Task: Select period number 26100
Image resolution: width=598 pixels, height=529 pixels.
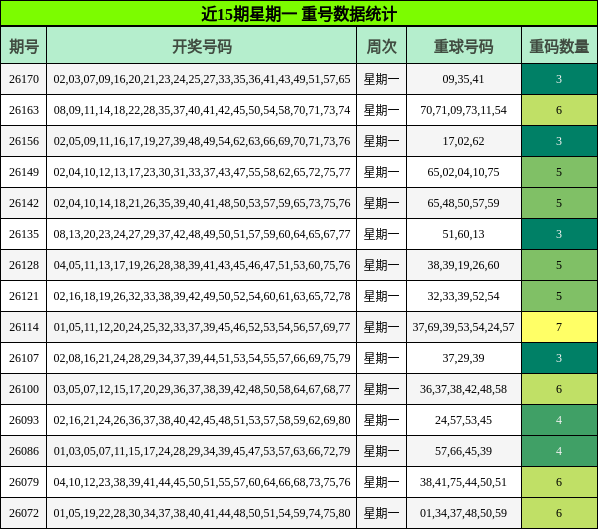Action: [x=24, y=389]
